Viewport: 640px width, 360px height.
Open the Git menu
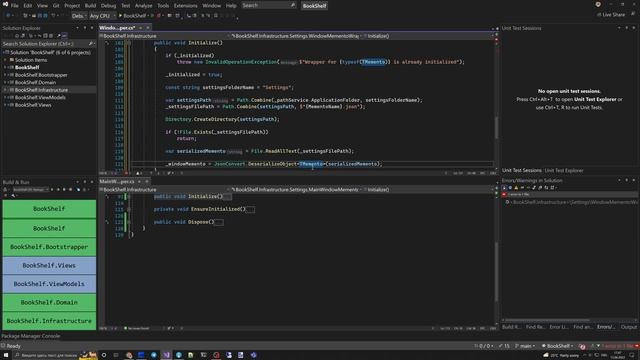[x=56, y=6]
